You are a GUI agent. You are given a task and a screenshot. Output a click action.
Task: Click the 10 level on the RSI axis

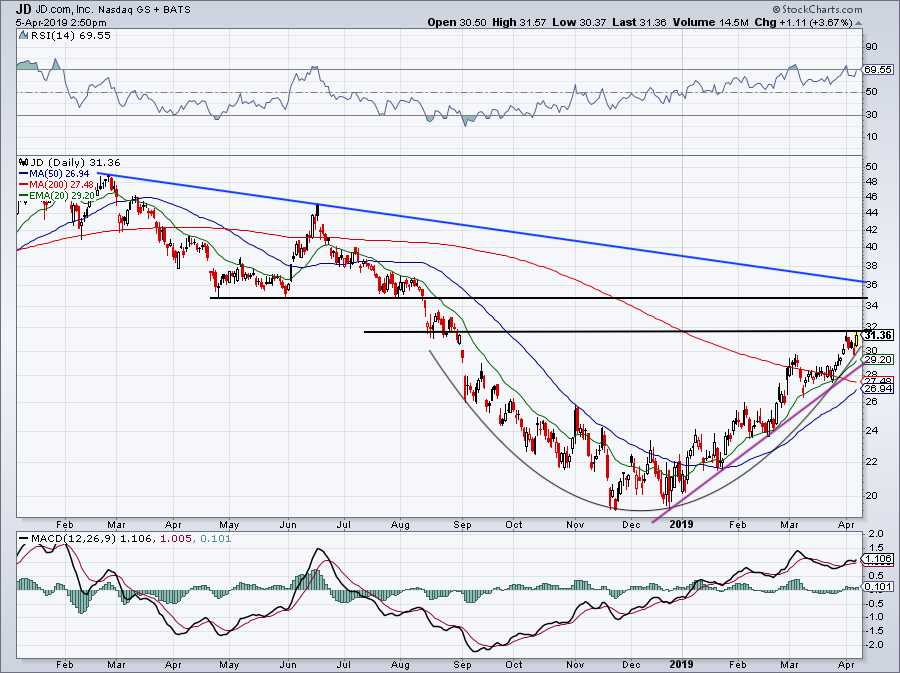(871, 137)
